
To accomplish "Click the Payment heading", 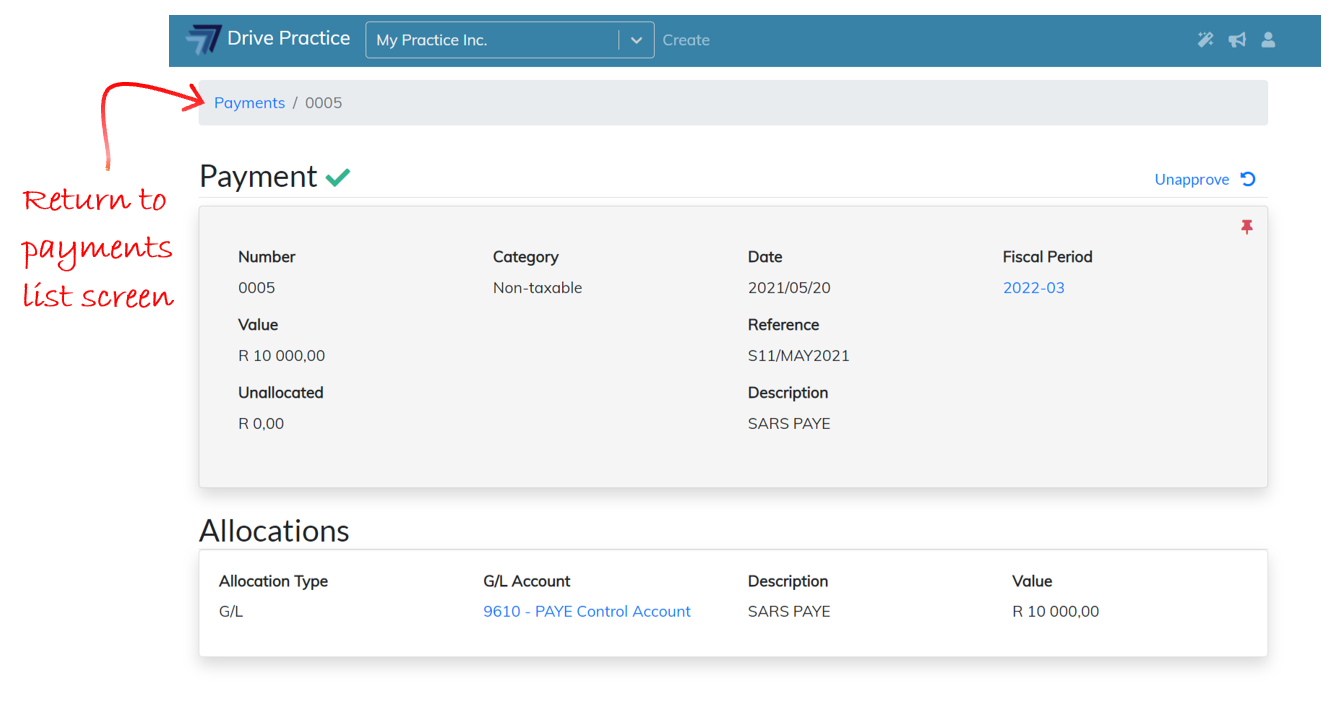I will tap(258, 176).
